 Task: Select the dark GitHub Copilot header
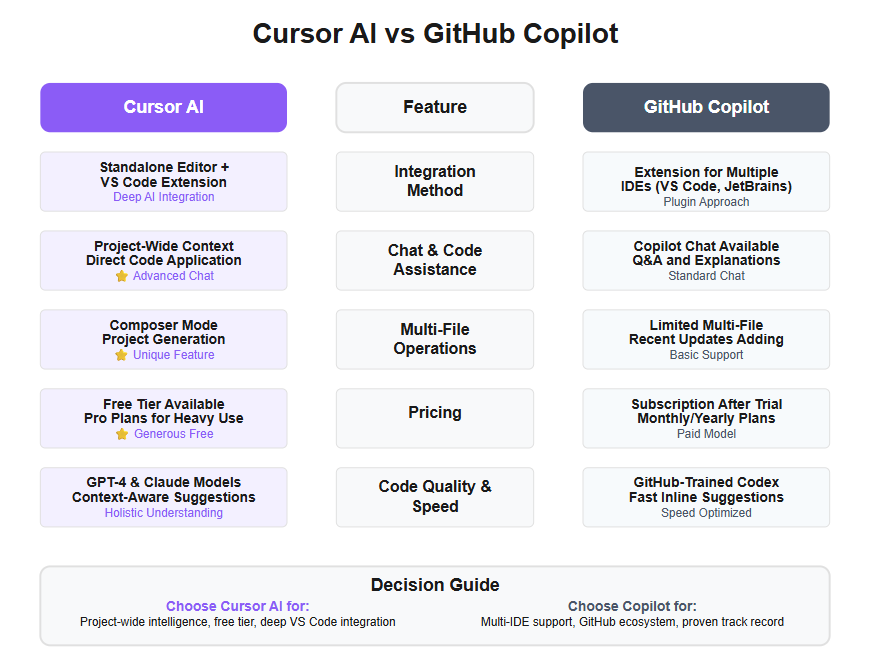pyautogui.click(x=706, y=107)
